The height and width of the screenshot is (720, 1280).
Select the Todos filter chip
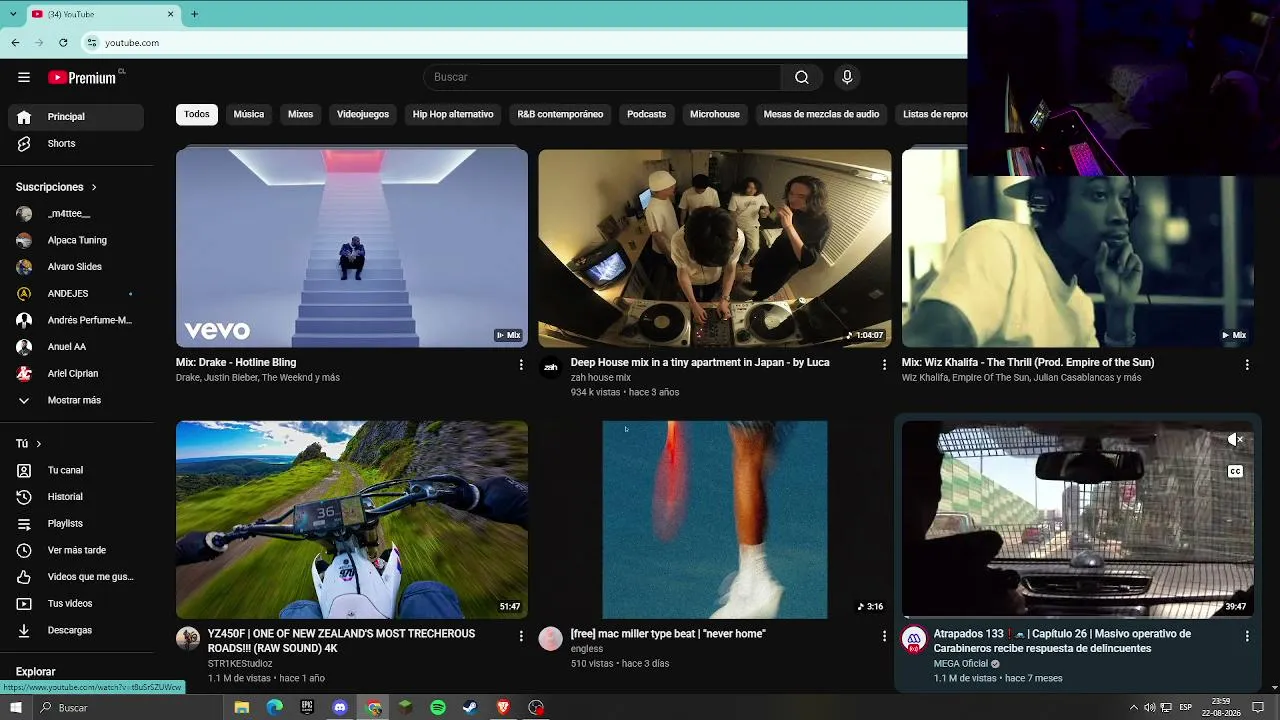[197, 114]
